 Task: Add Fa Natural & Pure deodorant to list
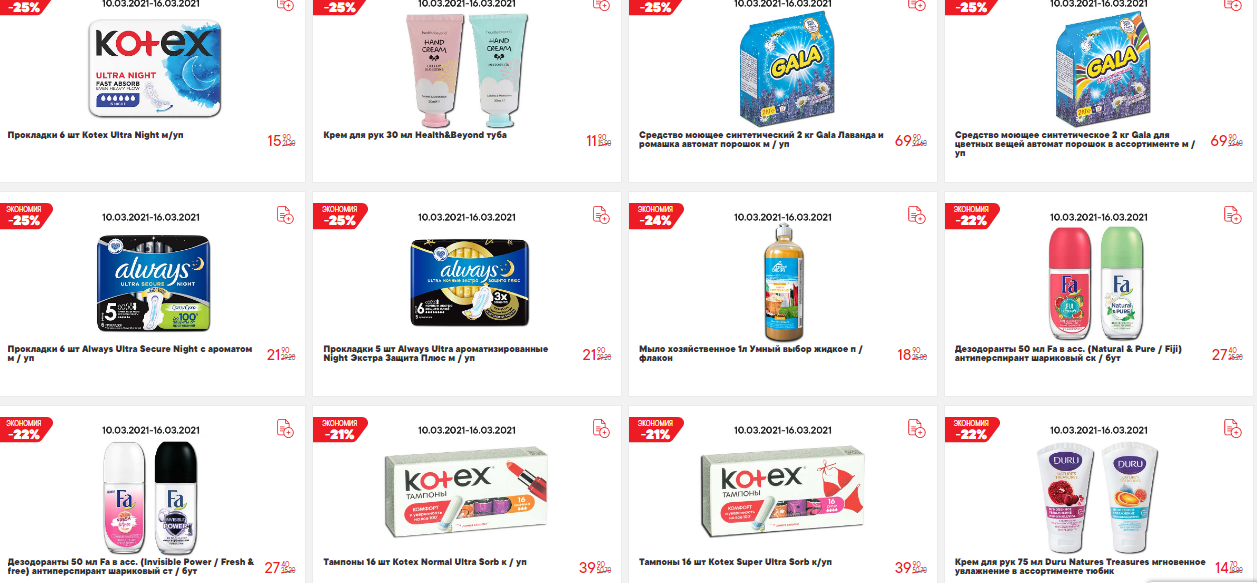point(1233,215)
